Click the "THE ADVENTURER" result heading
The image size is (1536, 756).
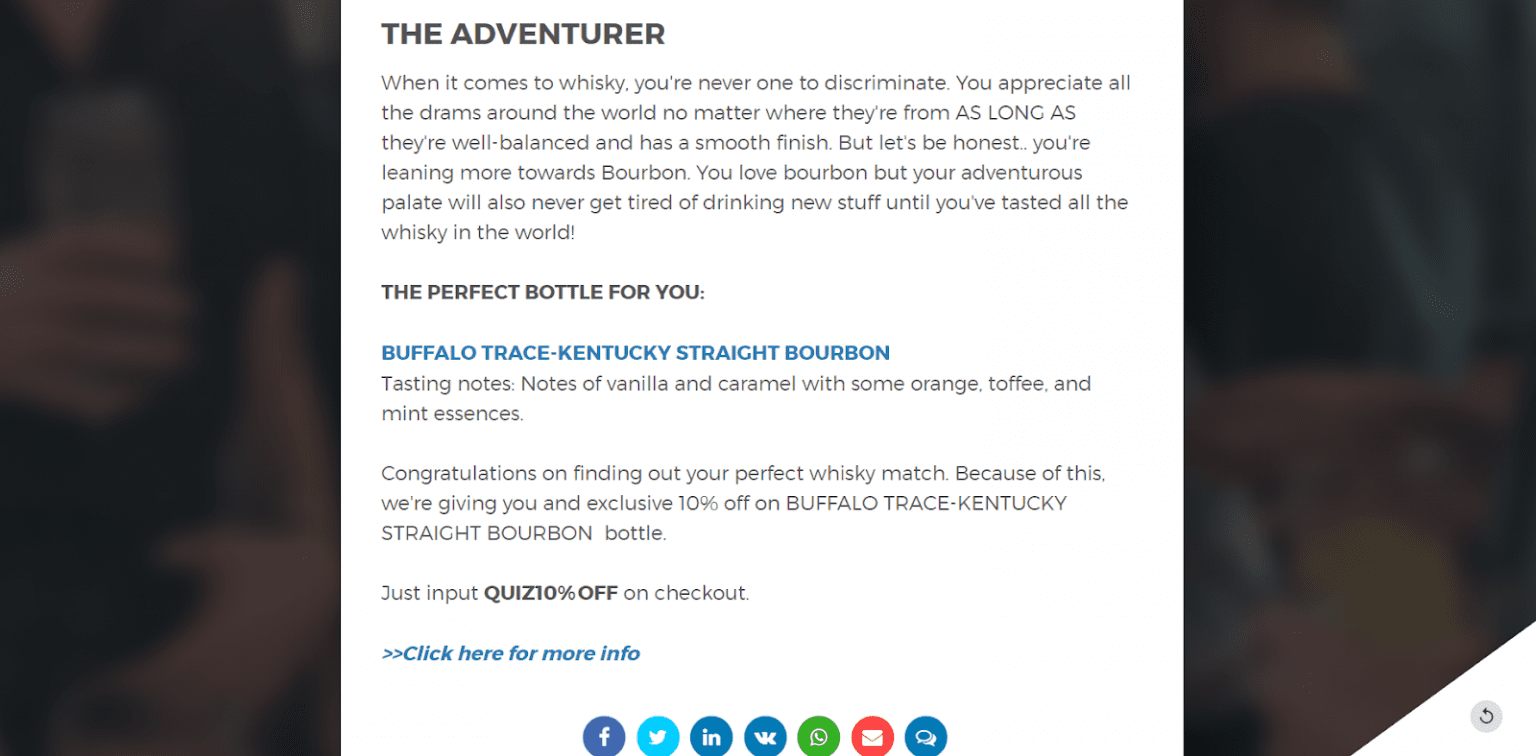(x=523, y=34)
